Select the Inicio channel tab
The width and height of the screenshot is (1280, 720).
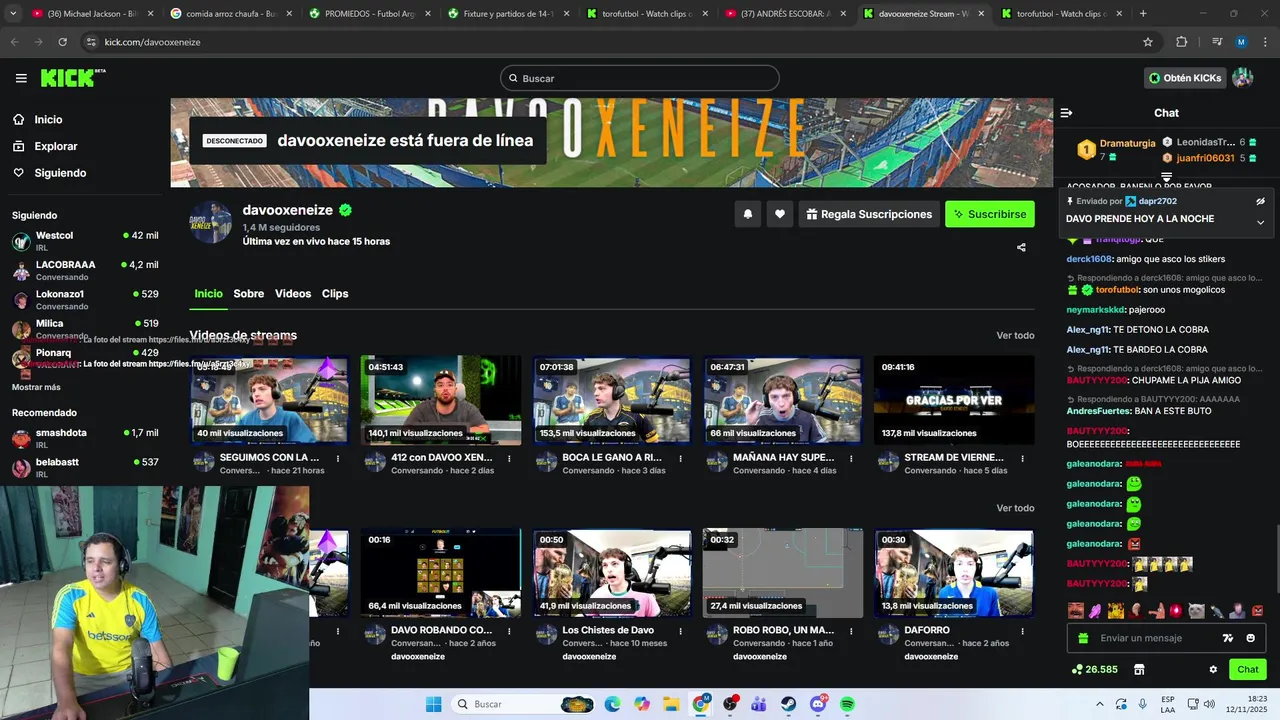[x=208, y=294]
